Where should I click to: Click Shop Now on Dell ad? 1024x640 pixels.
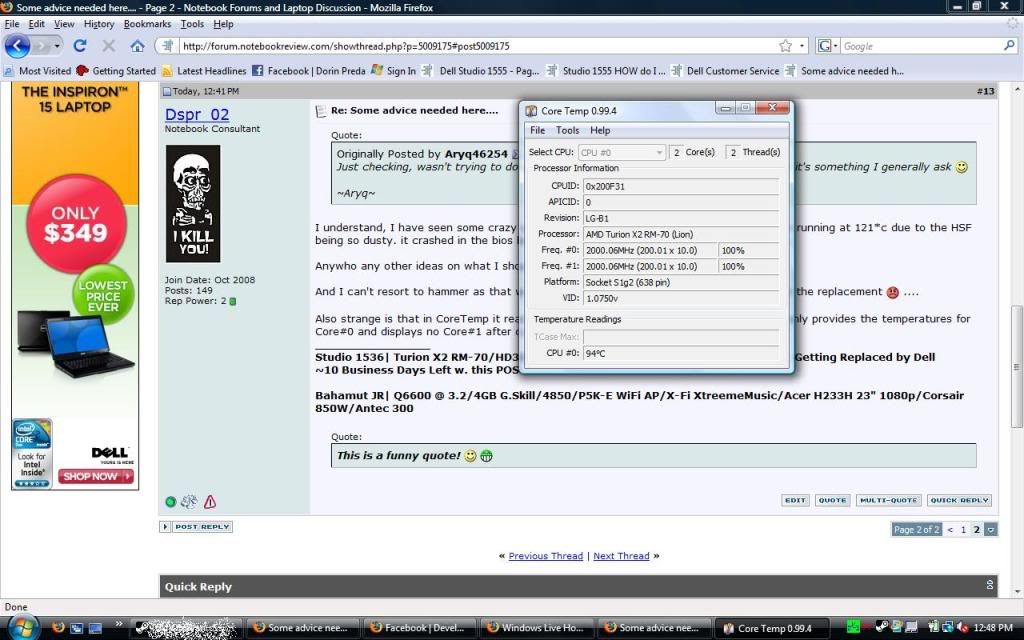[x=95, y=476]
